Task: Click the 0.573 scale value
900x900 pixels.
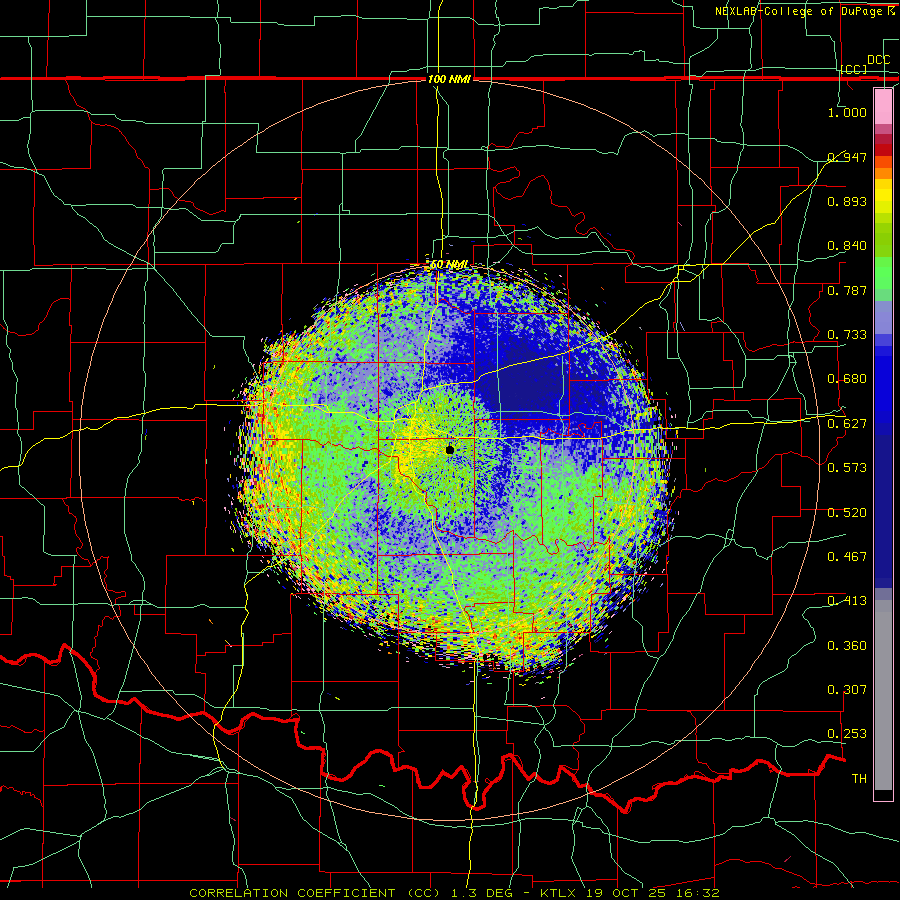Action: point(847,468)
